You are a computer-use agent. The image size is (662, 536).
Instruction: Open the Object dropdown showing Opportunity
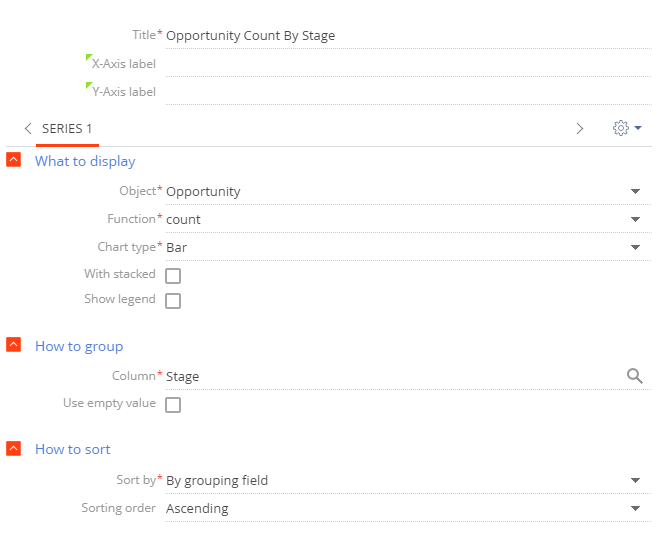[x=408, y=192]
